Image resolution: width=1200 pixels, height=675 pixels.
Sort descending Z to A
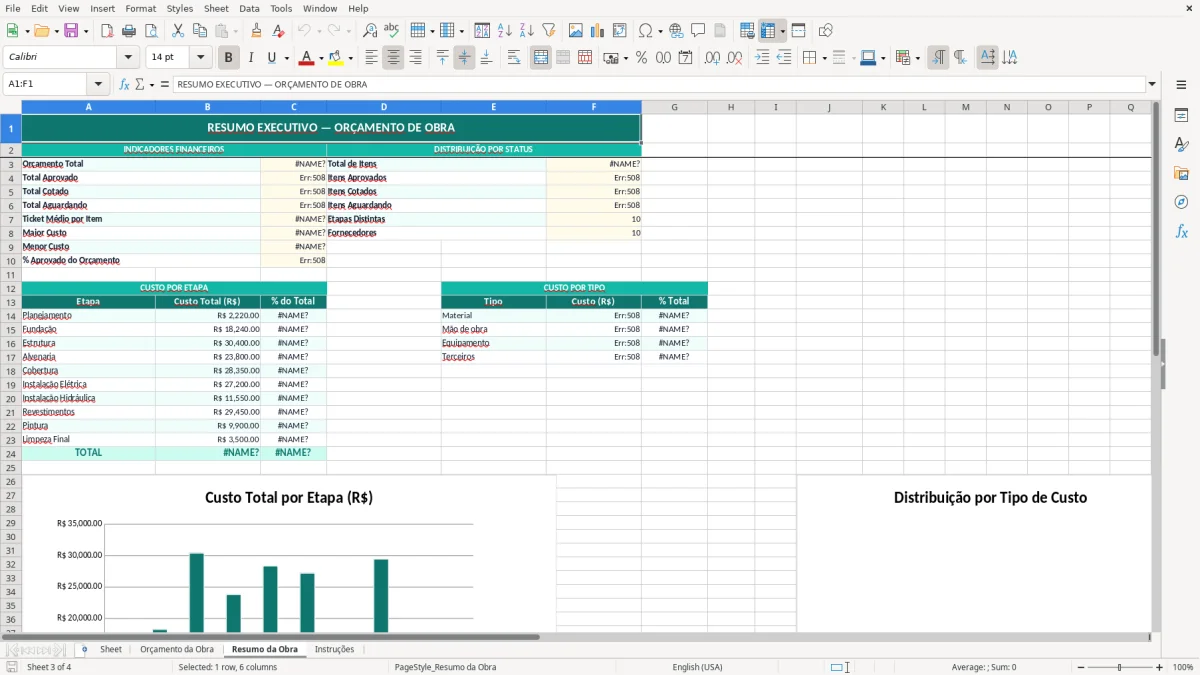[x=526, y=31]
